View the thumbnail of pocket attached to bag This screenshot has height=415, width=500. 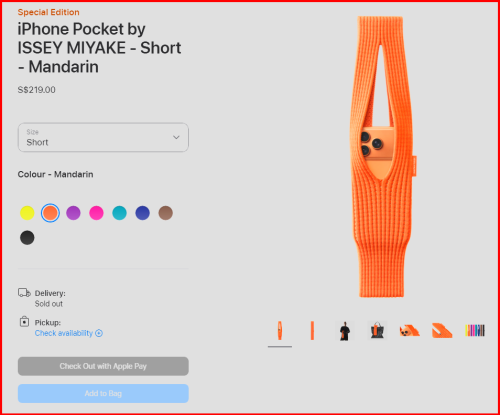pos(377,331)
